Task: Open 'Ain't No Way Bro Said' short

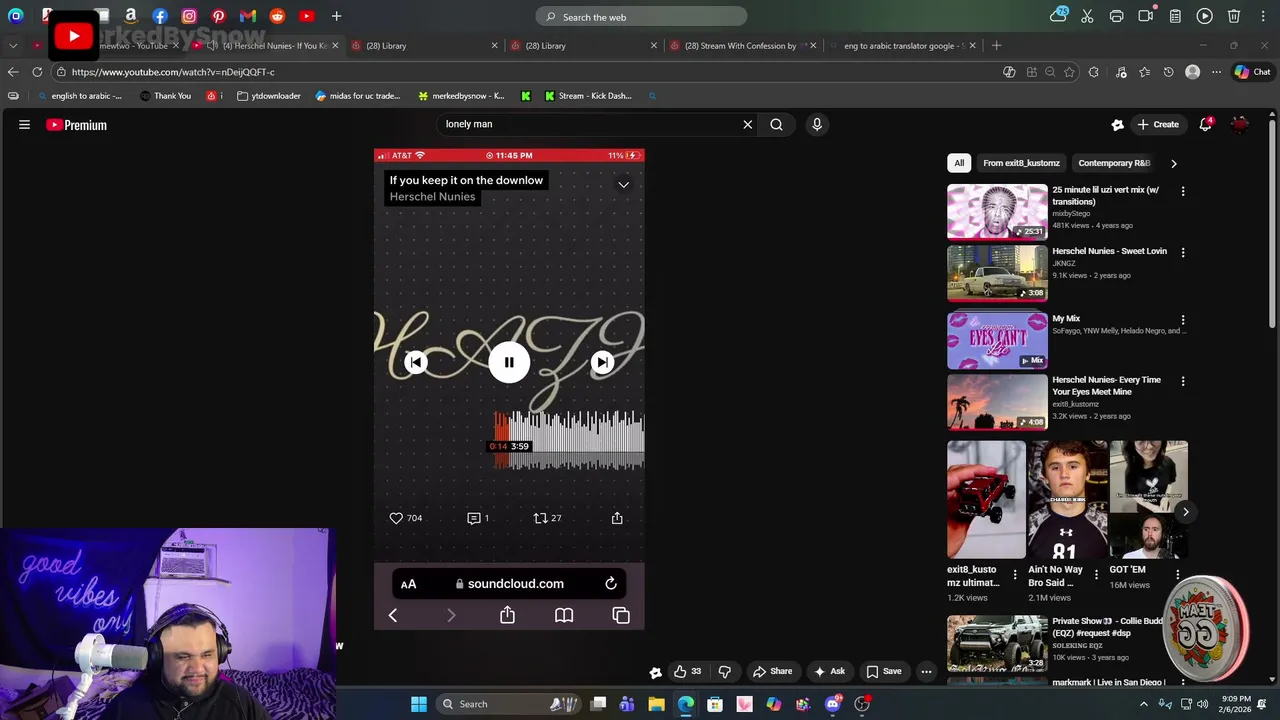Action: click(x=1067, y=500)
